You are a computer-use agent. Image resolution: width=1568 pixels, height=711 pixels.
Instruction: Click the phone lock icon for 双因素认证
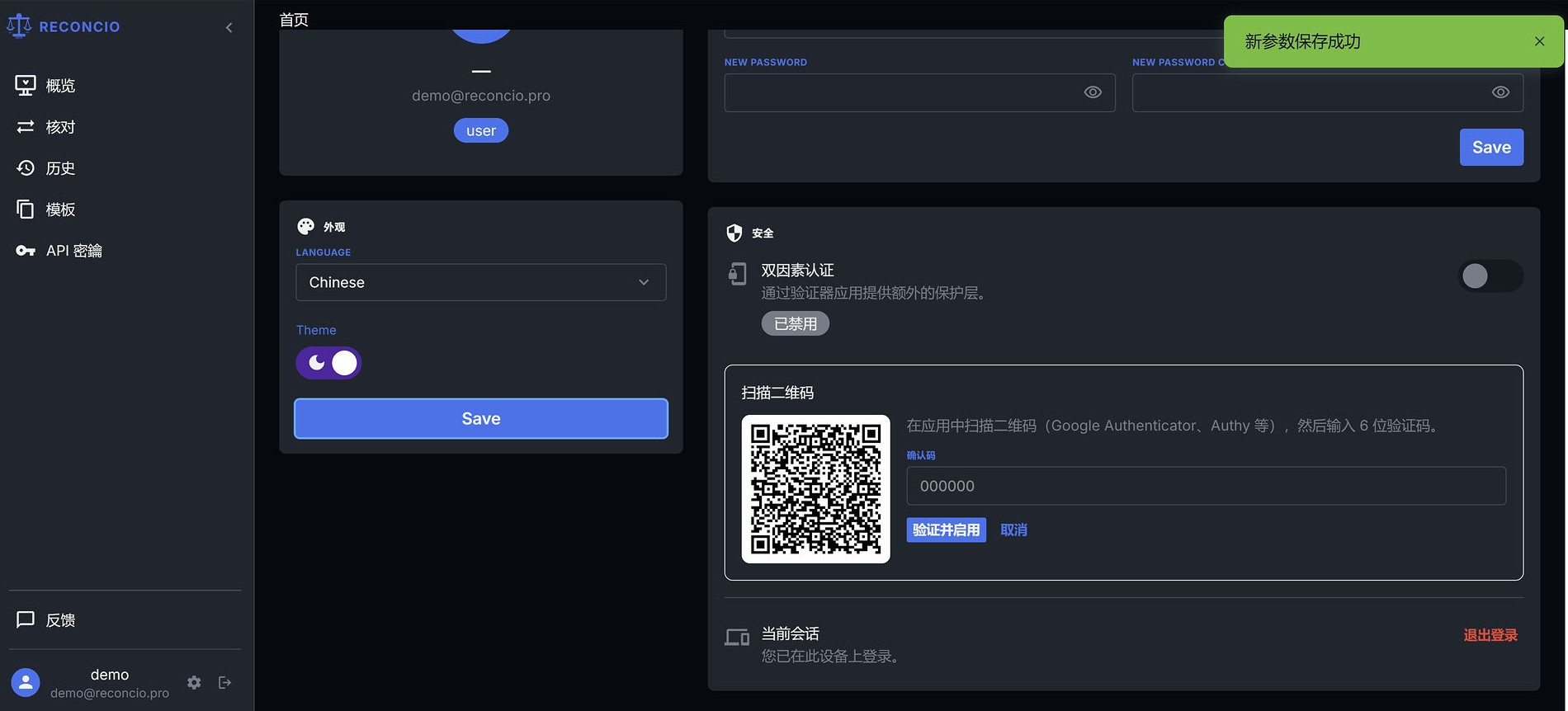737,273
